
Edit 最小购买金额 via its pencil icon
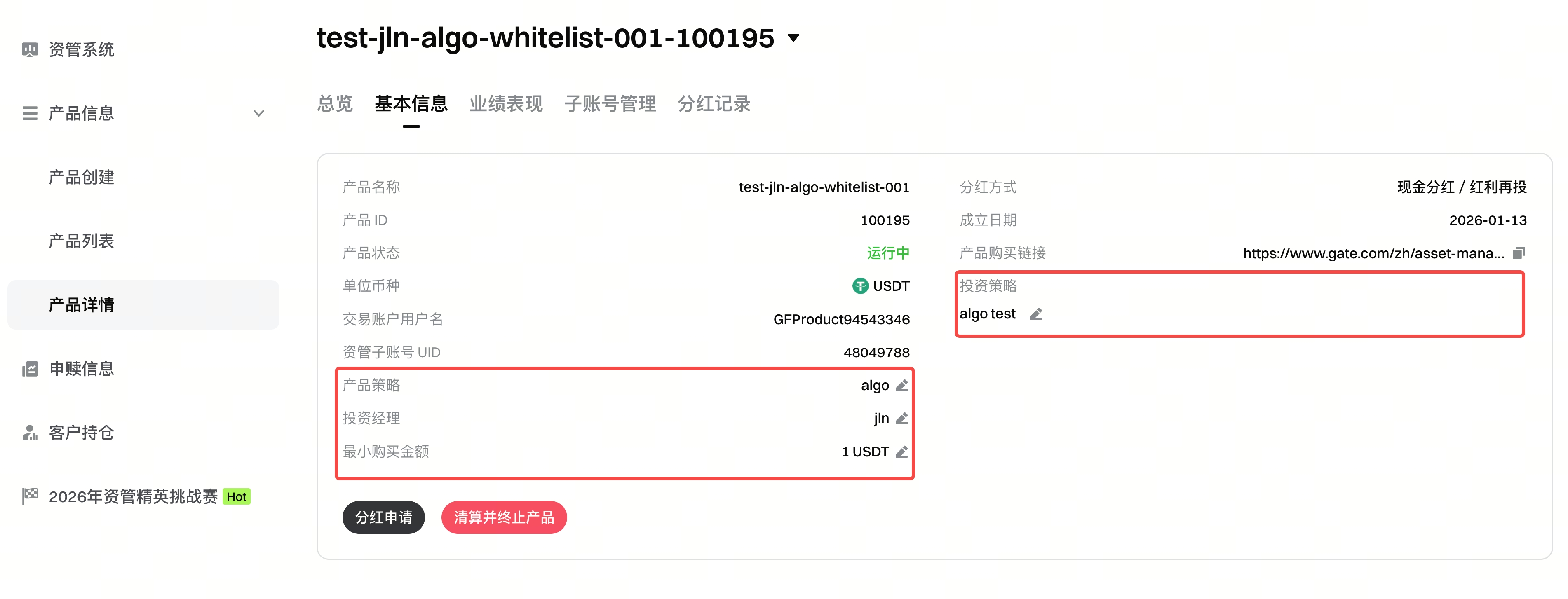[x=902, y=452]
